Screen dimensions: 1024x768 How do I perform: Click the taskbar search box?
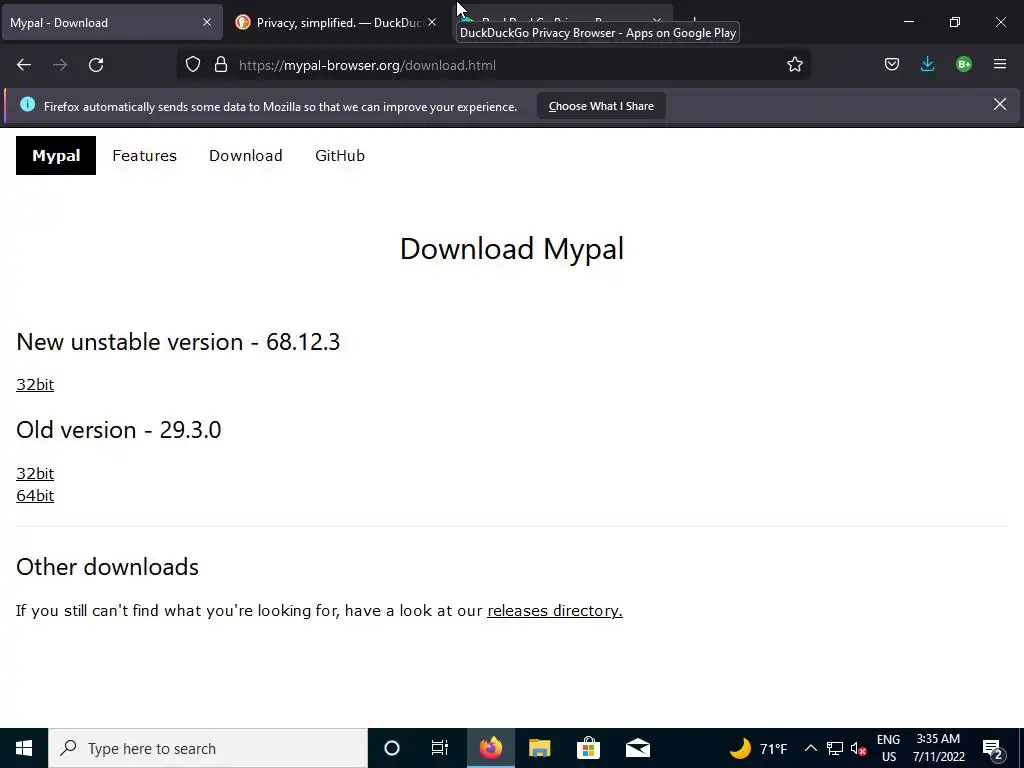208,748
